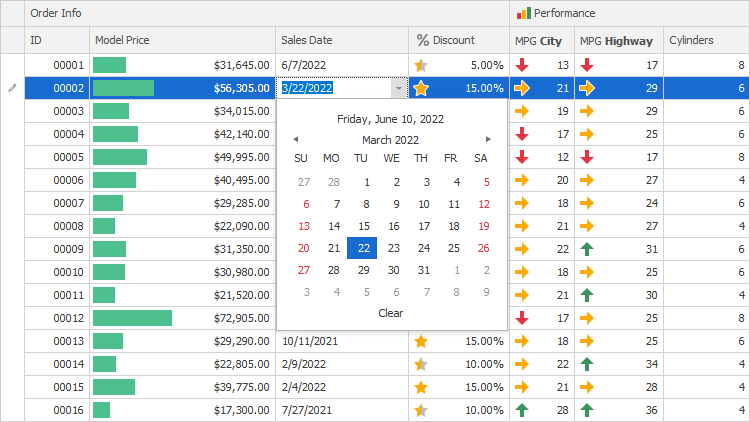Go to next month in calendar
This screenshot has height=422, width=750.
[488, 140]
